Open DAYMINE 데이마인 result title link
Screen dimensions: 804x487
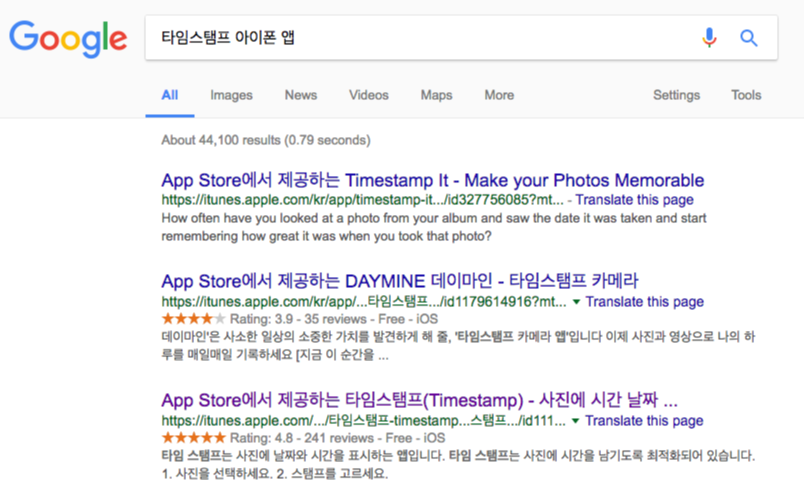point(400,281)
